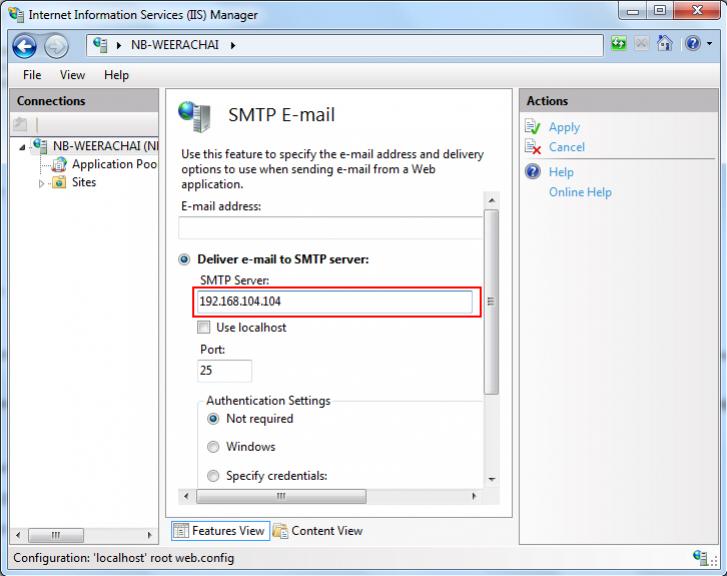The image size is (727, 576).
Task: Open the dropdown arrow beside toolbar Help
Action: click(x=709, y=44)
